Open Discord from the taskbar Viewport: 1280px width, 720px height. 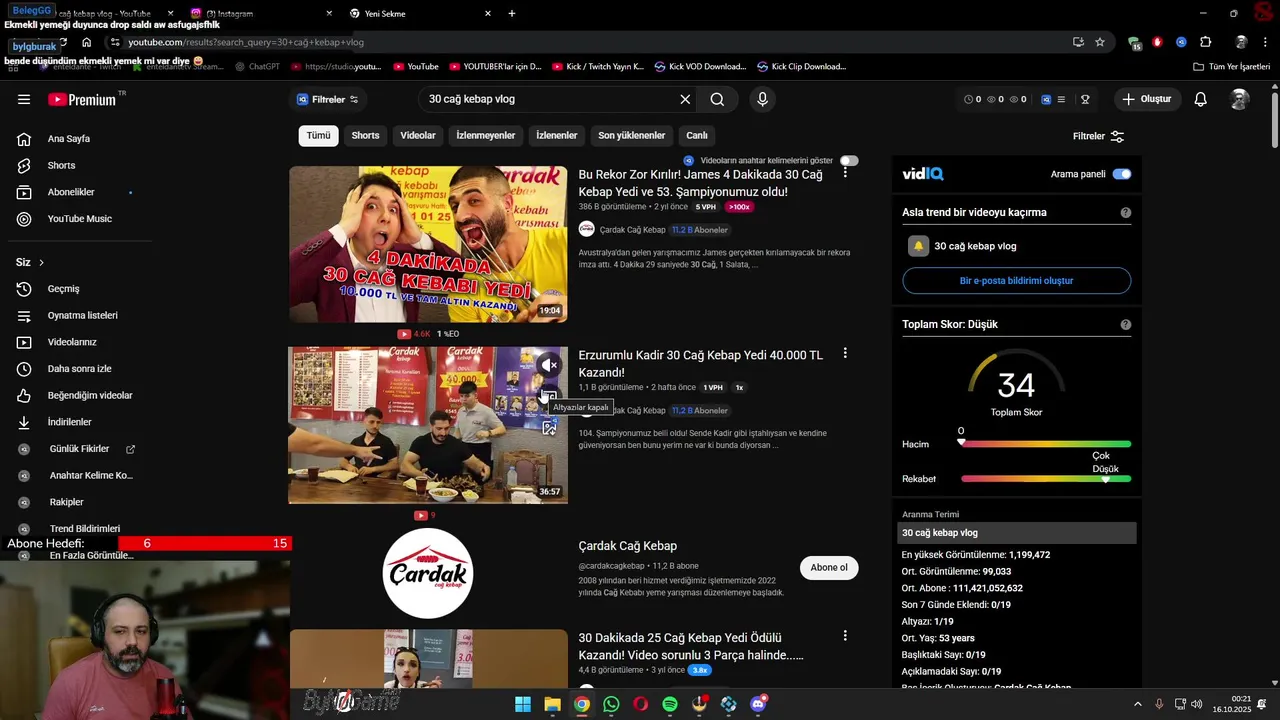[x=758, y=704]
